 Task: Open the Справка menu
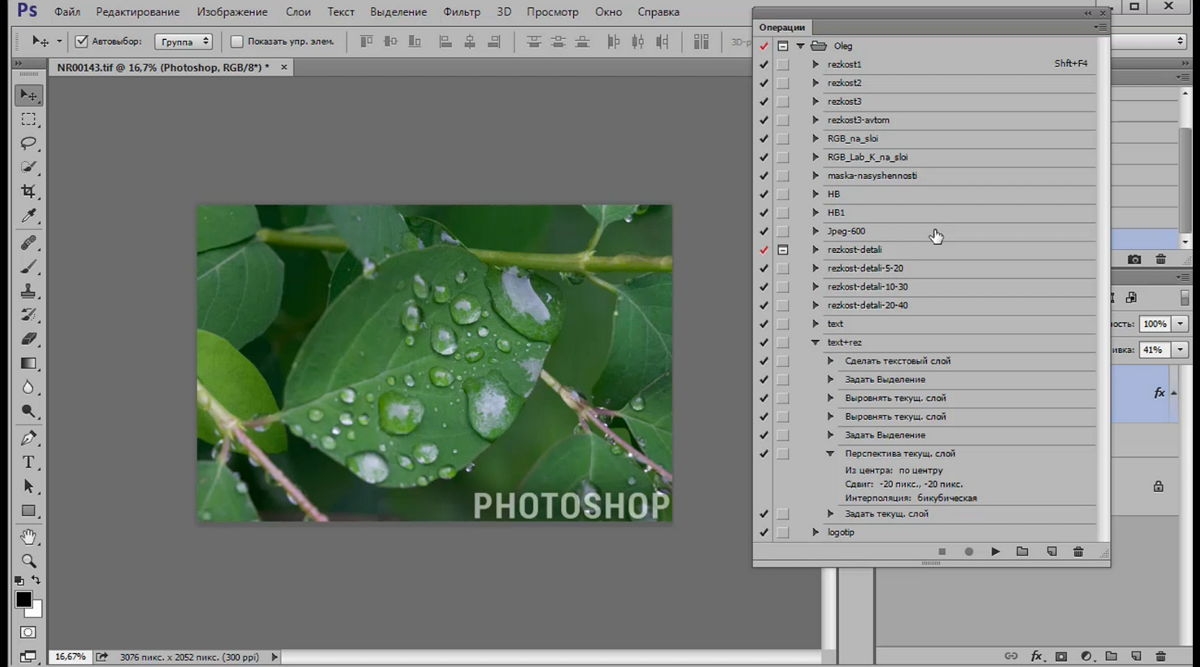(659, 12)
